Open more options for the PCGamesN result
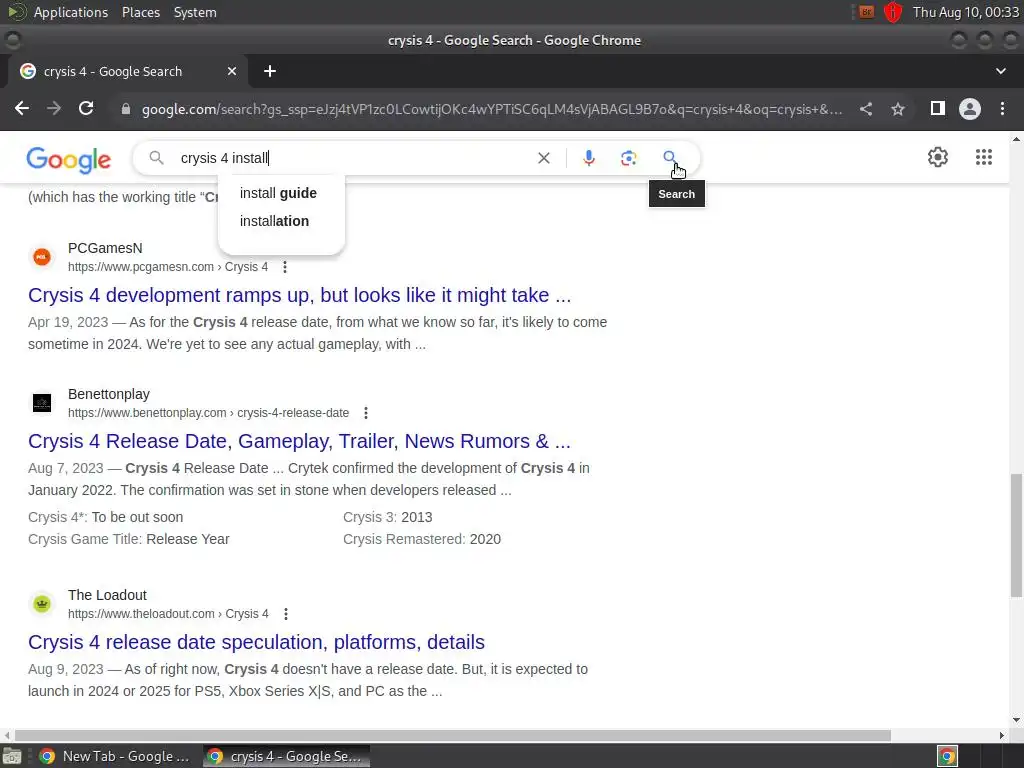This screenshot has height=768, width=1024. click(285, 267)
